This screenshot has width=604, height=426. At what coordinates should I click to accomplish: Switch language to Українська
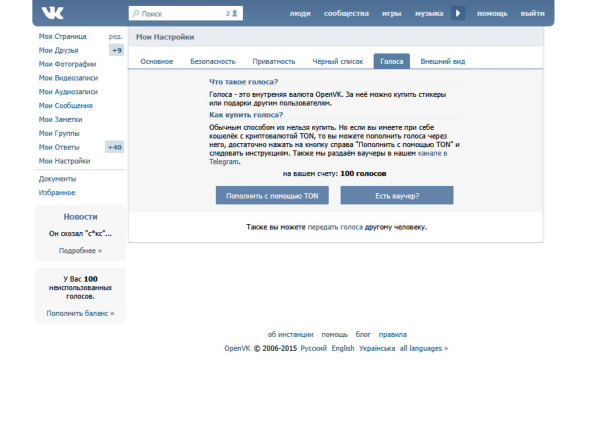click(377, 349)
